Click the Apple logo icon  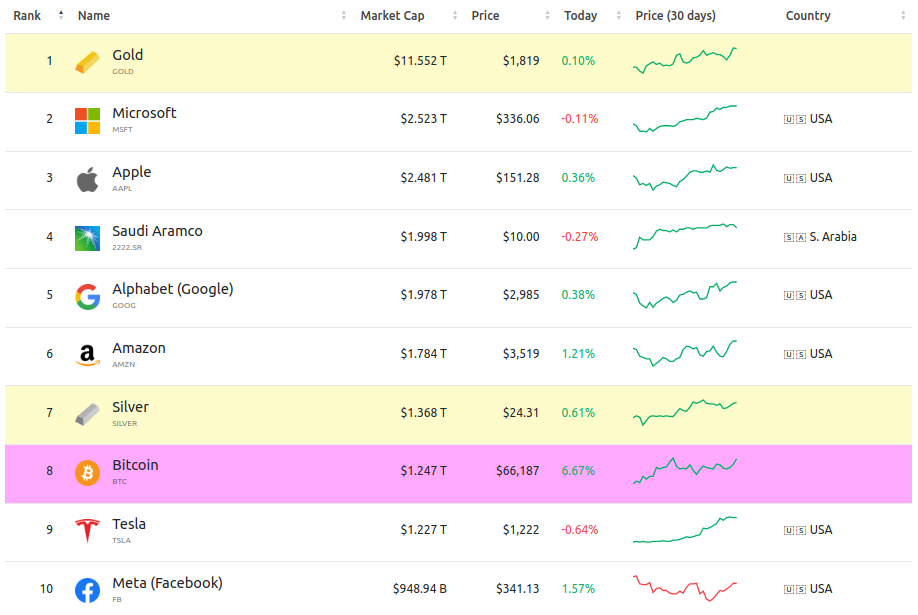(x=87, y=180)
